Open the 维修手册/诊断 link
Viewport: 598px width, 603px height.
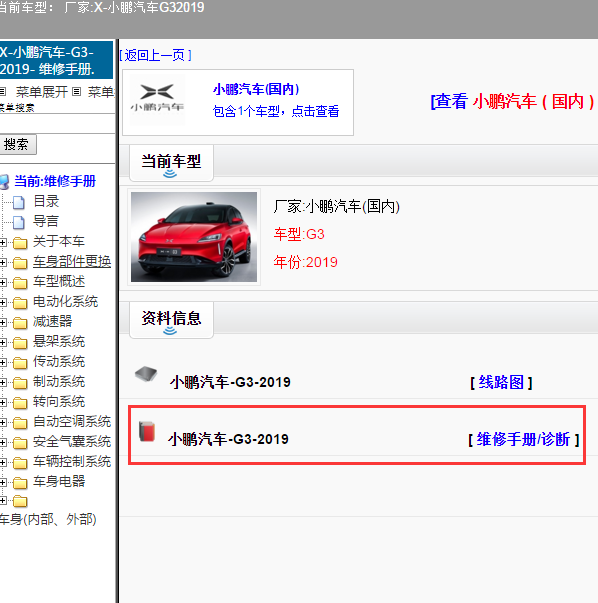click(523, 439)
